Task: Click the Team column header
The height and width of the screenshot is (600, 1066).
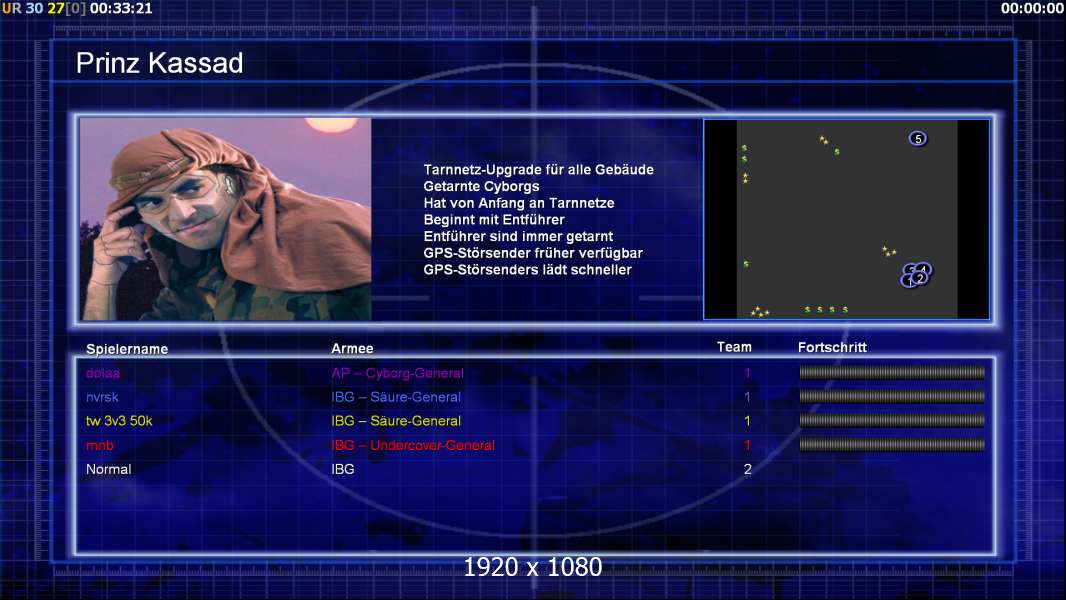Action: click(734, 347)
